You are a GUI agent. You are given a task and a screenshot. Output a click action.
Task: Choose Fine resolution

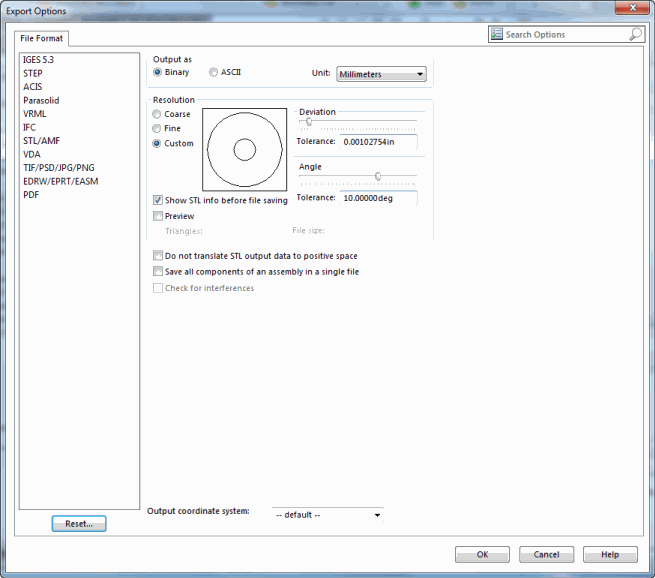[157, 128]
